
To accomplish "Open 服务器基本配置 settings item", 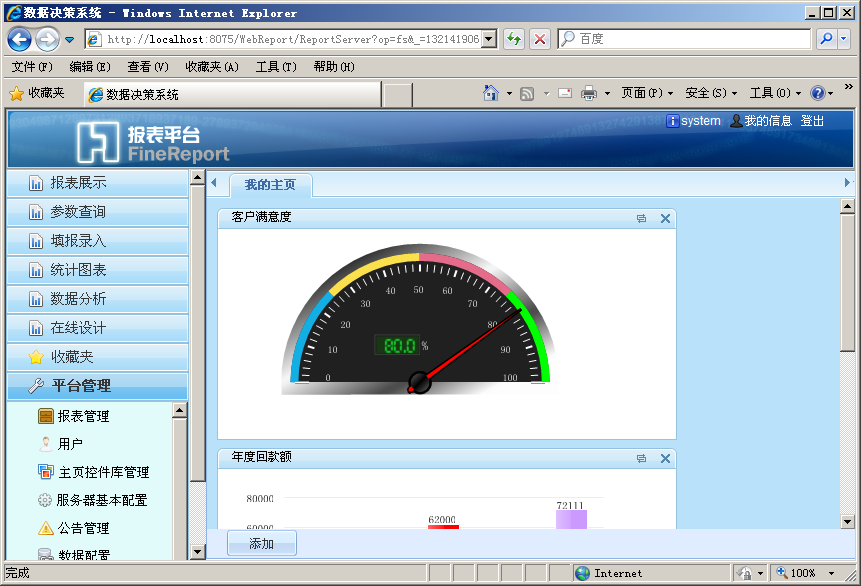I will coord(93,500).
